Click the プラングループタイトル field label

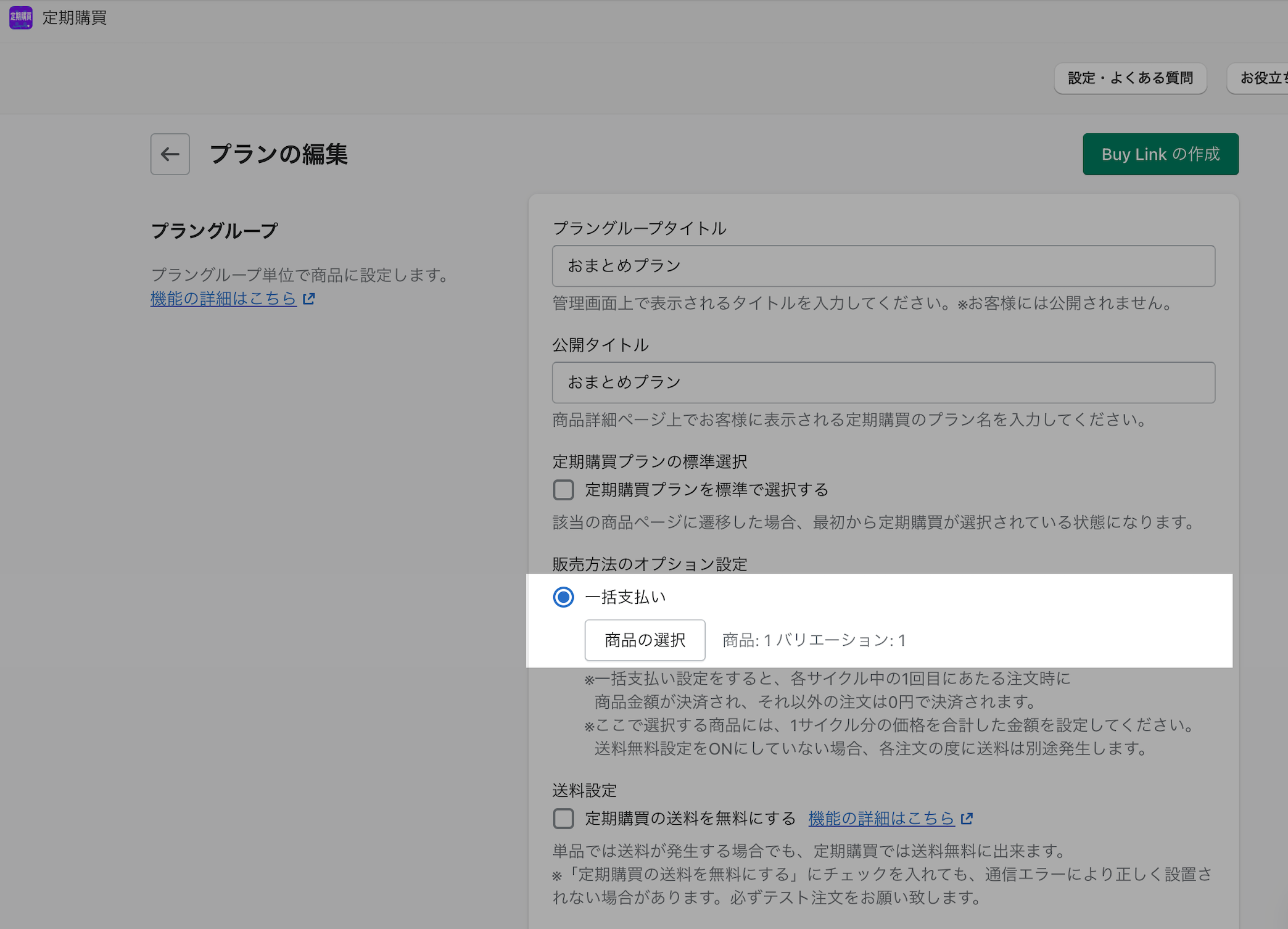click(639, 229)
